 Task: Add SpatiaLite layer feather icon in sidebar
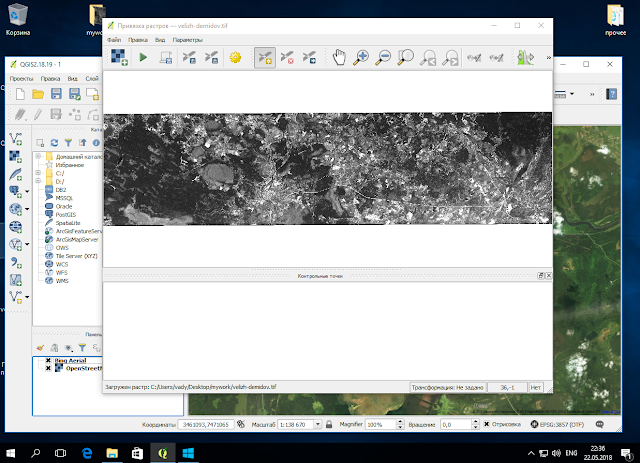16,174
